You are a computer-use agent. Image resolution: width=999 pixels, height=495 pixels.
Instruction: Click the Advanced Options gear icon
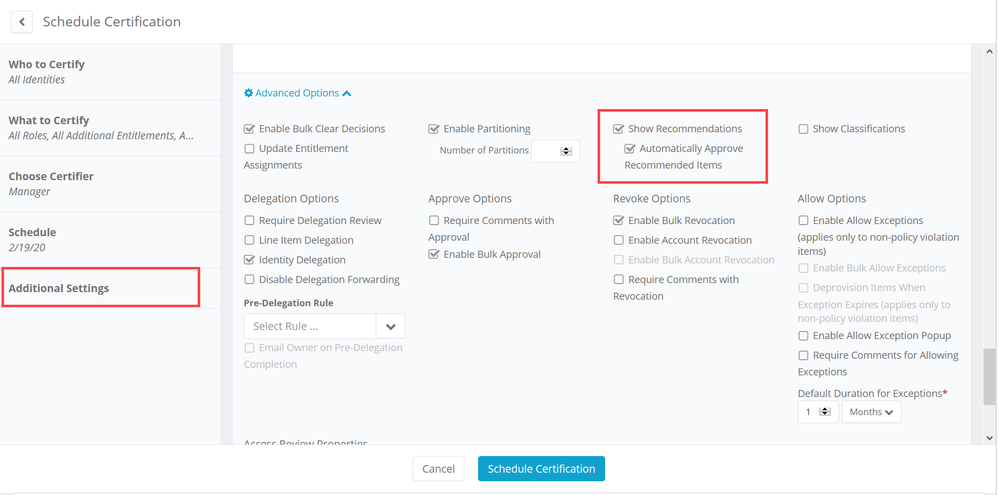249,93
